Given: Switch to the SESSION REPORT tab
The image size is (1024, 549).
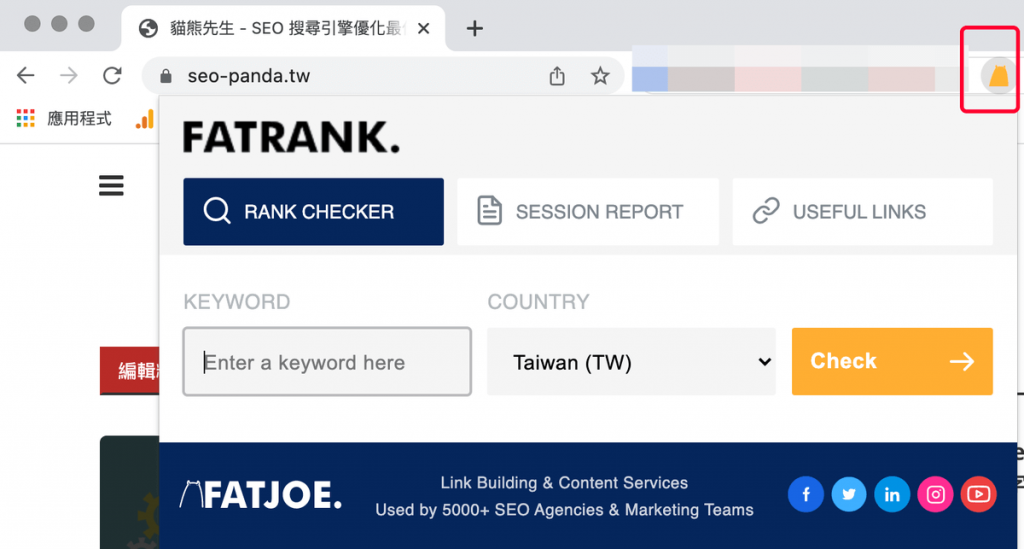Looking at the screenshot, I should pyautogui.click(x=588, y=212).
